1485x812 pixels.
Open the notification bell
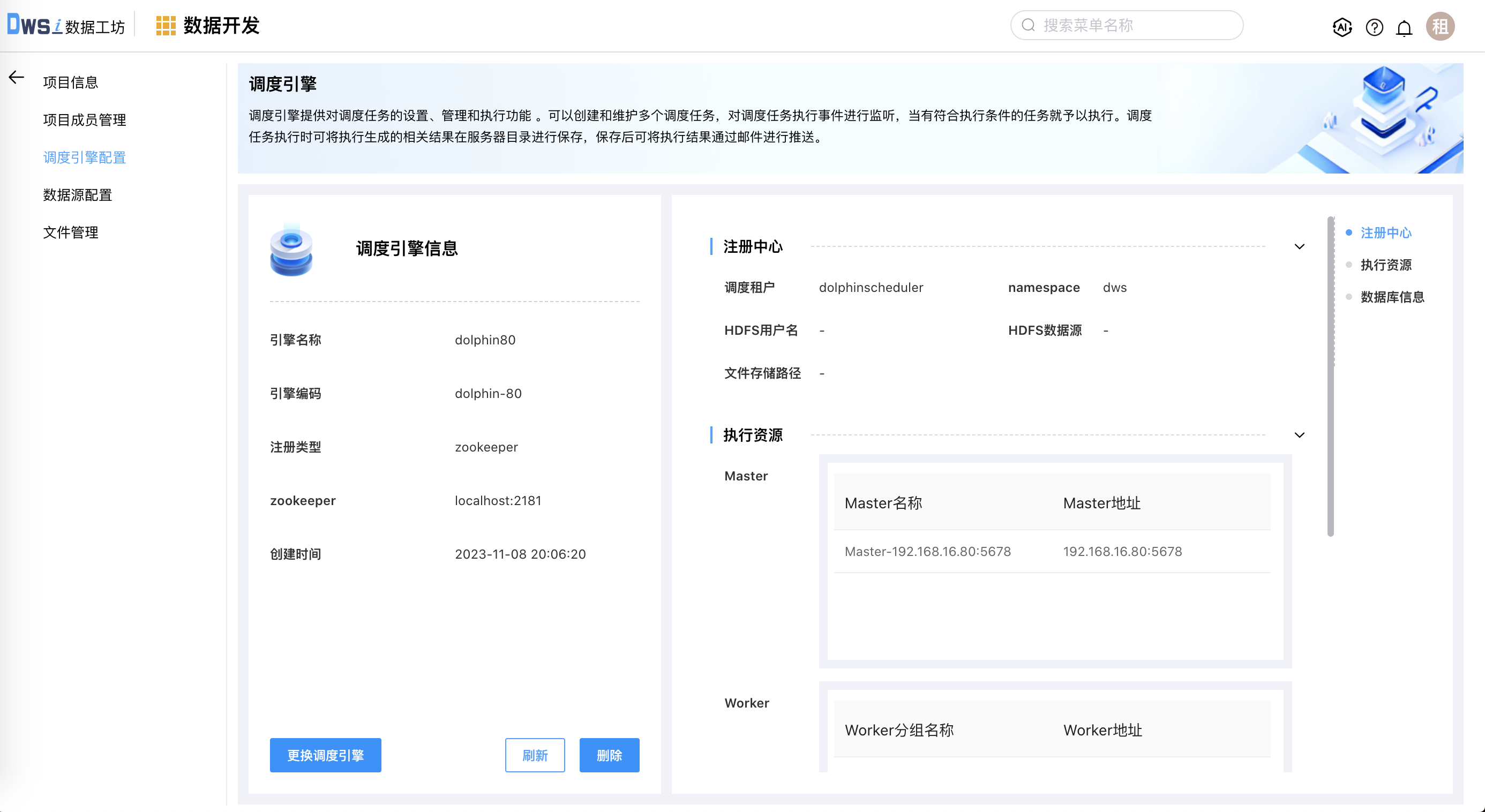pyautogui.click(x=1404, y=27)
